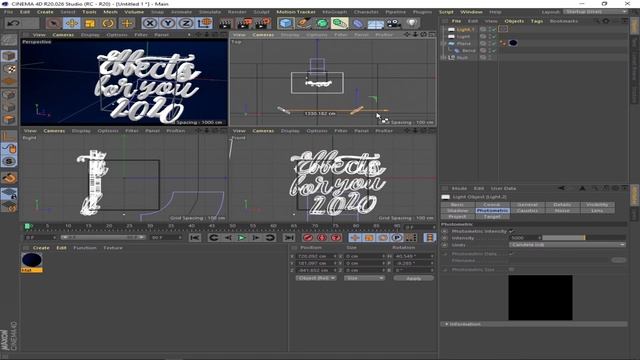The image size is (640, 360).
Task: Open the Volume menu
Action: click(134, 12)
